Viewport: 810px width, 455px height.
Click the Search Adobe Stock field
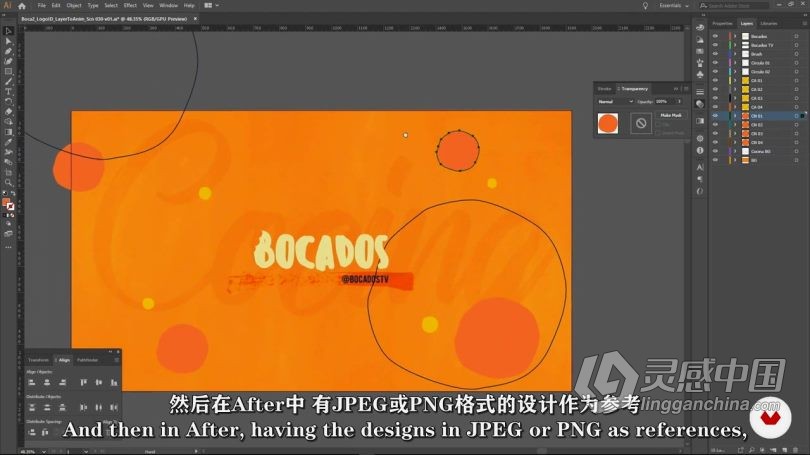[734, 6]
